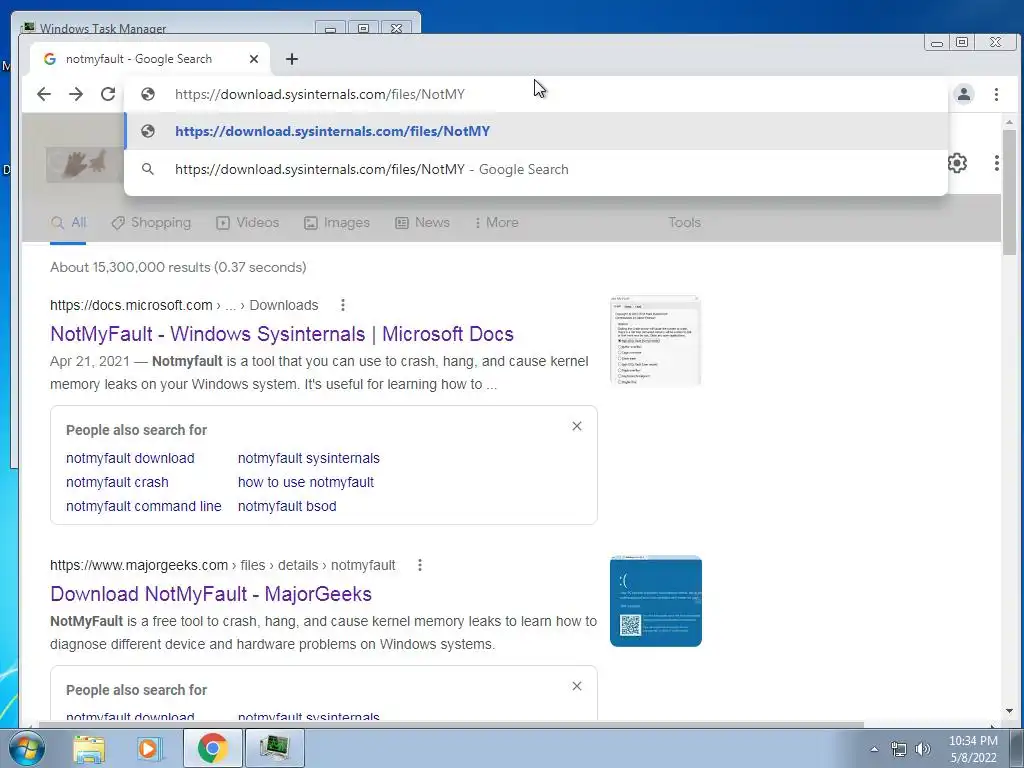Open the Windows Start menu orb

pyautogui.click(x=26, y=748)
